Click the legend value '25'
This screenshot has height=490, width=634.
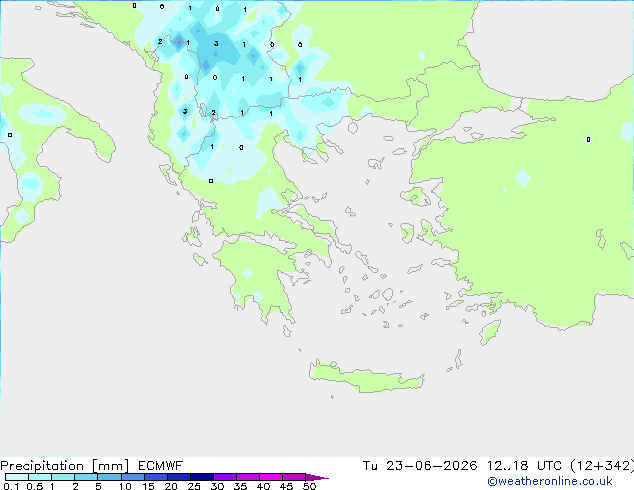[x=194, y=486]
